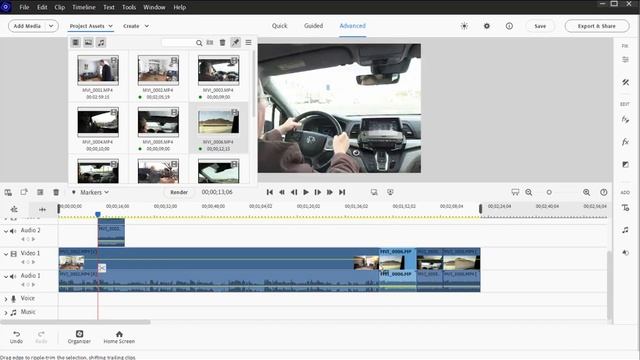Open the Create dropdown
This screenshot has width=640, height=360.
pyautogui.click(x=136, y=26)
